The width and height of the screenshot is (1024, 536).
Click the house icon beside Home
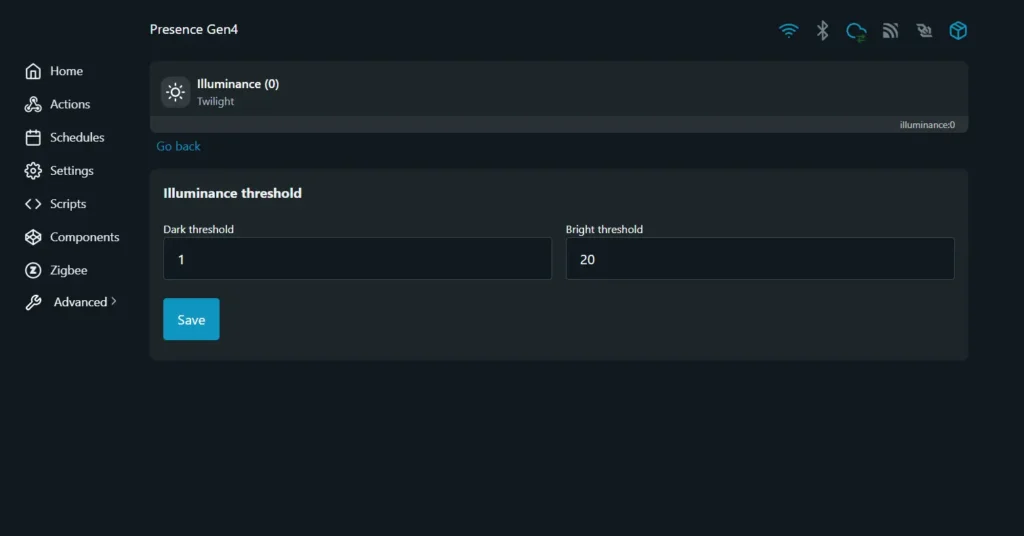[x=33, y=71]
